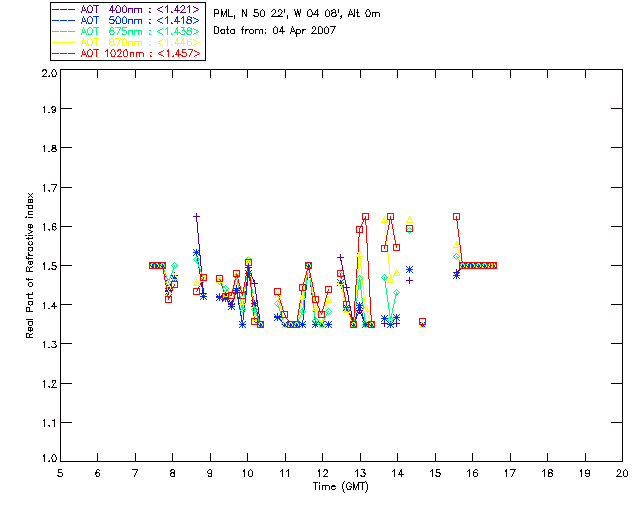640x512 pixels.
Task: Click the x-axis tick label '18'
Action: 547,473
